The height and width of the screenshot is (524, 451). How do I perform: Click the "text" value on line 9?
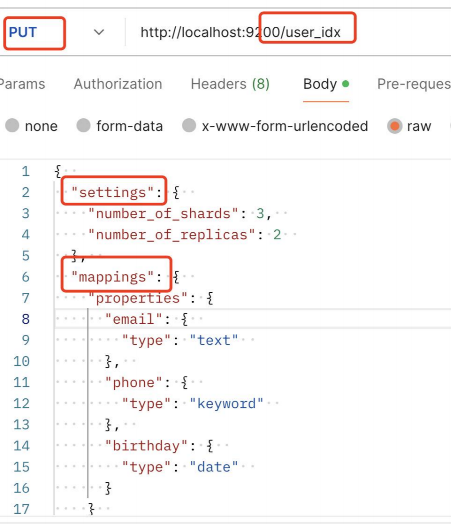pyautogui.click(x=214, y=341)
